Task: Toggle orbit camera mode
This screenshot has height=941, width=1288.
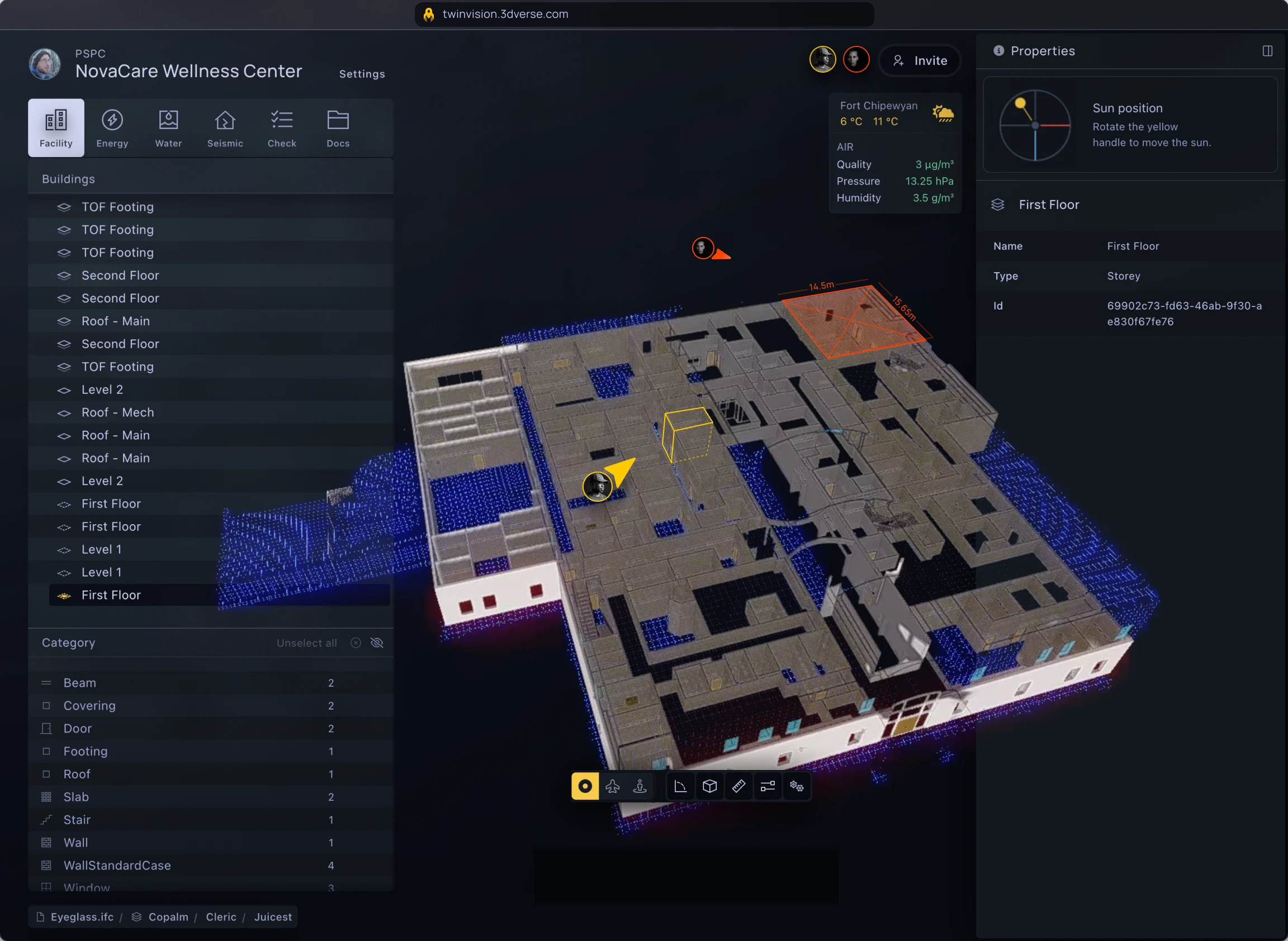Action: 585,786
